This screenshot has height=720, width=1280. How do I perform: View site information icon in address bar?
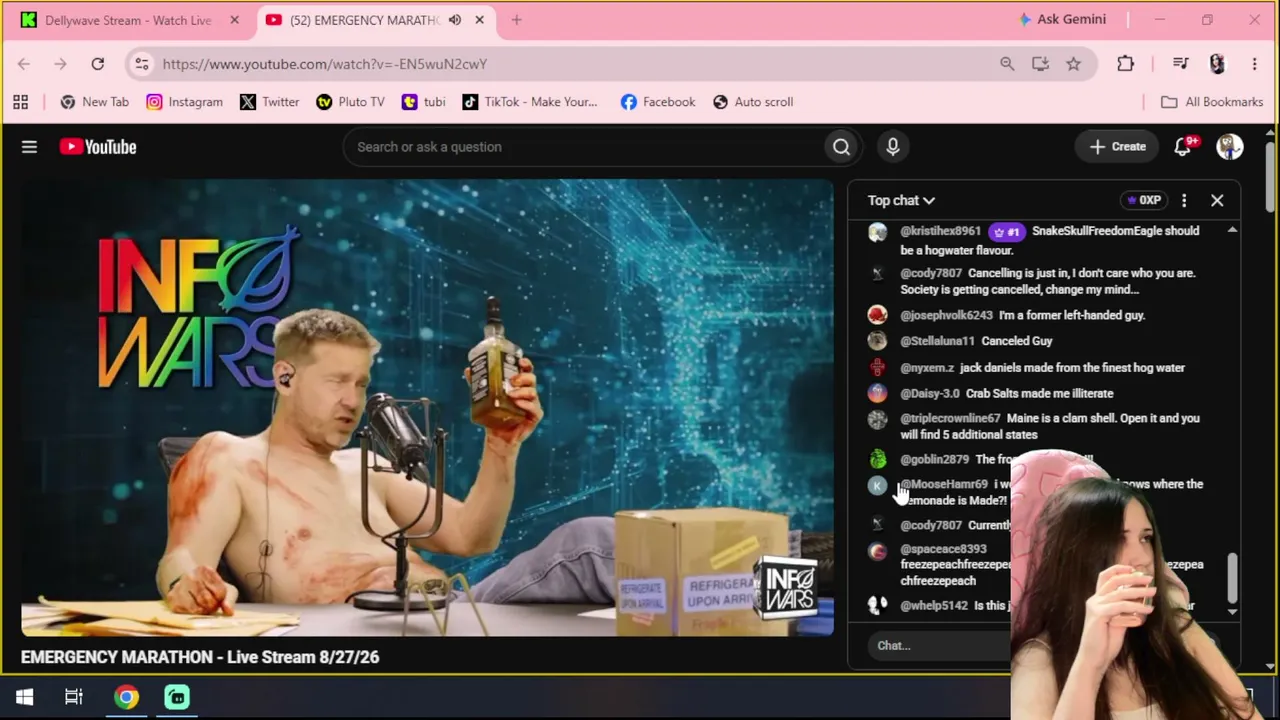click(142, 64)
